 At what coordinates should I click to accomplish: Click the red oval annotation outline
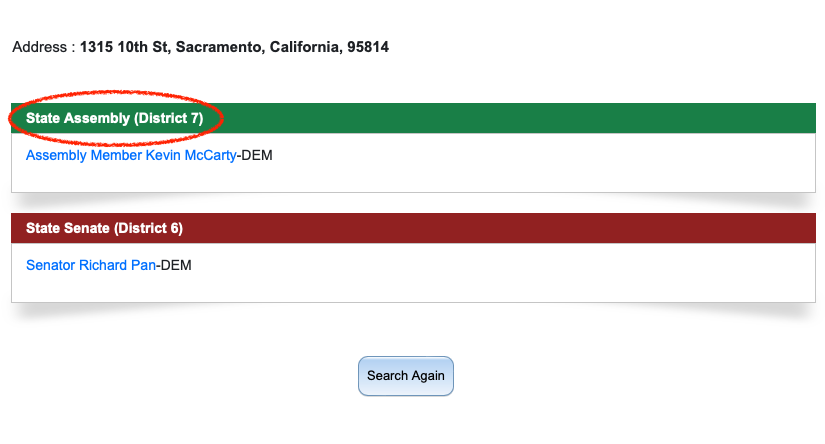tap(220, 111)
